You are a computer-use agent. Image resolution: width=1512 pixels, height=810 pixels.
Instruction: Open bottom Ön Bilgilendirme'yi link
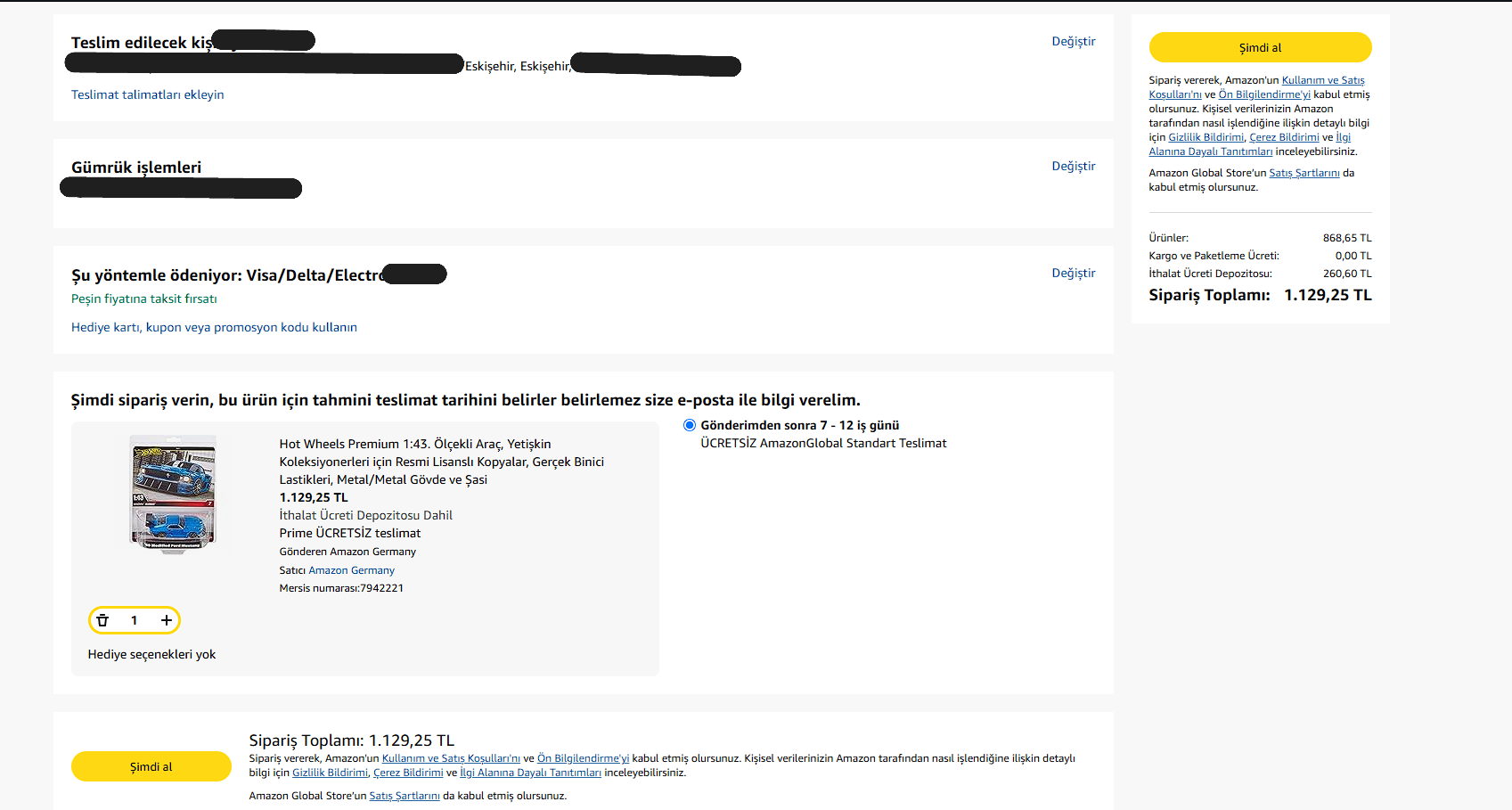(583, 758)
